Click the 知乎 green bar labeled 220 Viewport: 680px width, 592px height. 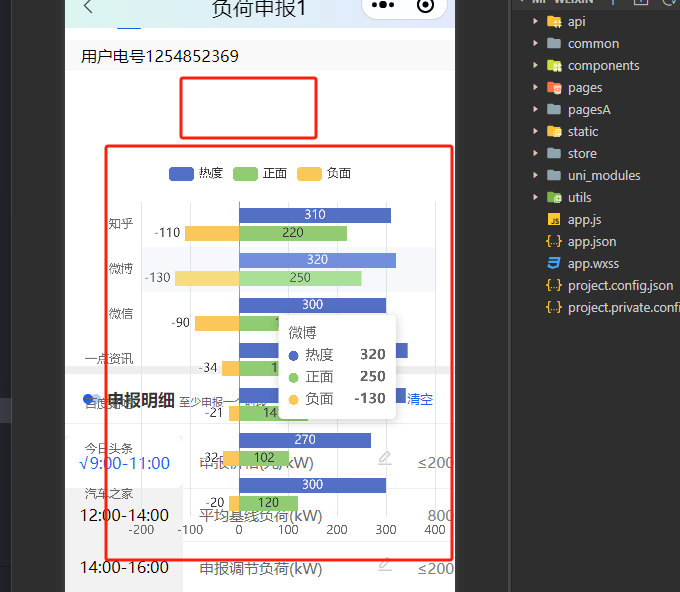pos(293,233)
